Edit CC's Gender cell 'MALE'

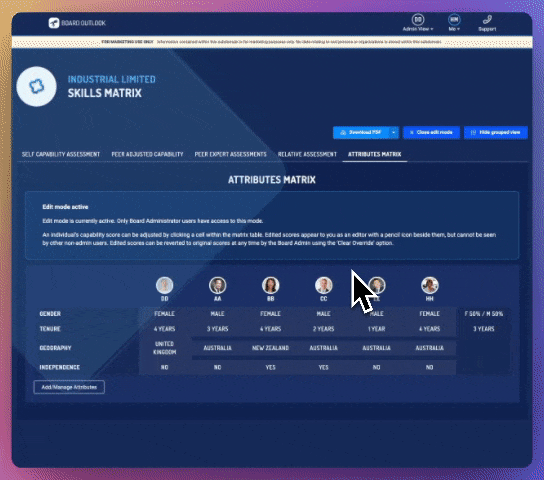(324, 314)
